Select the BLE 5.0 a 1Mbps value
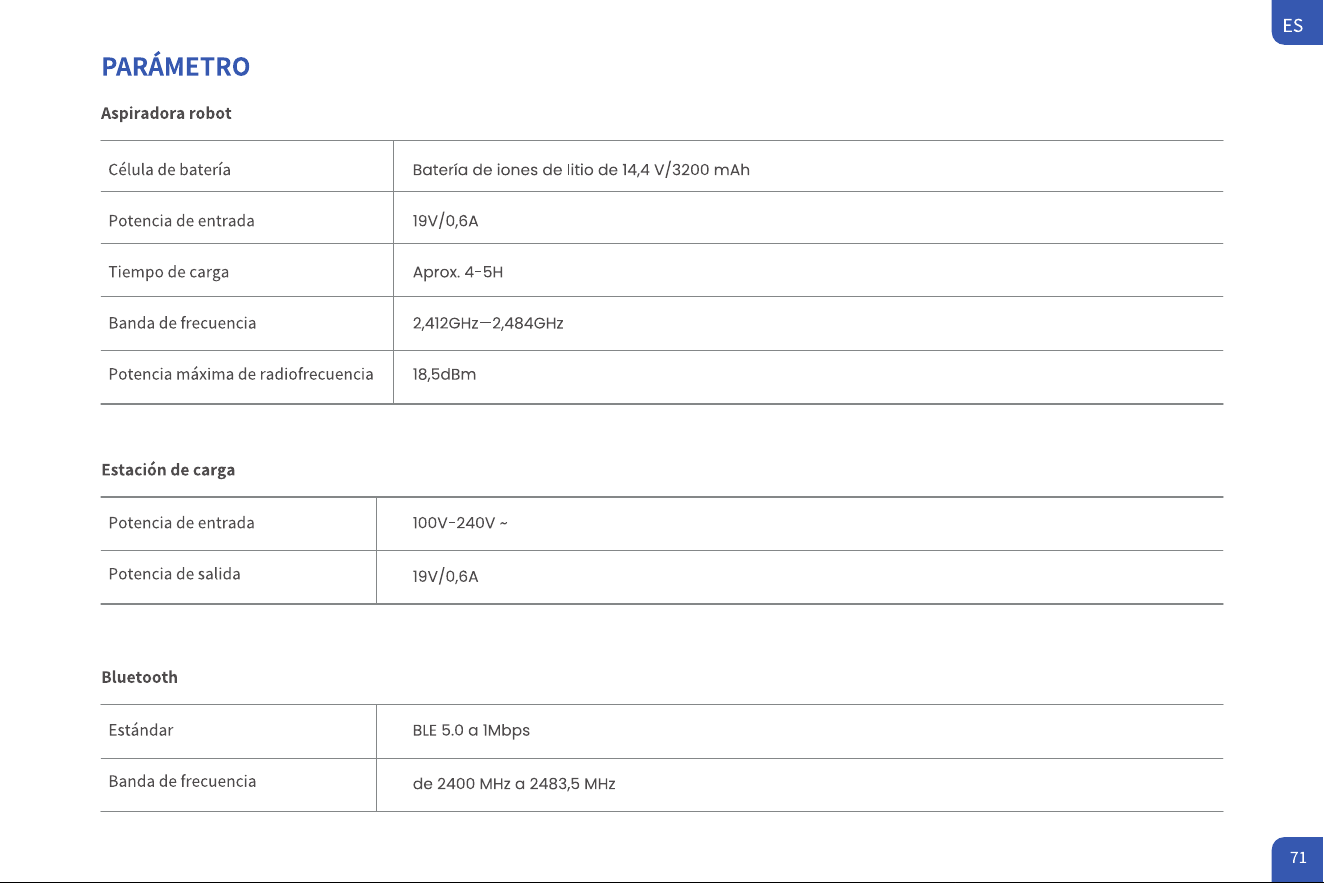 pos(471,730)
